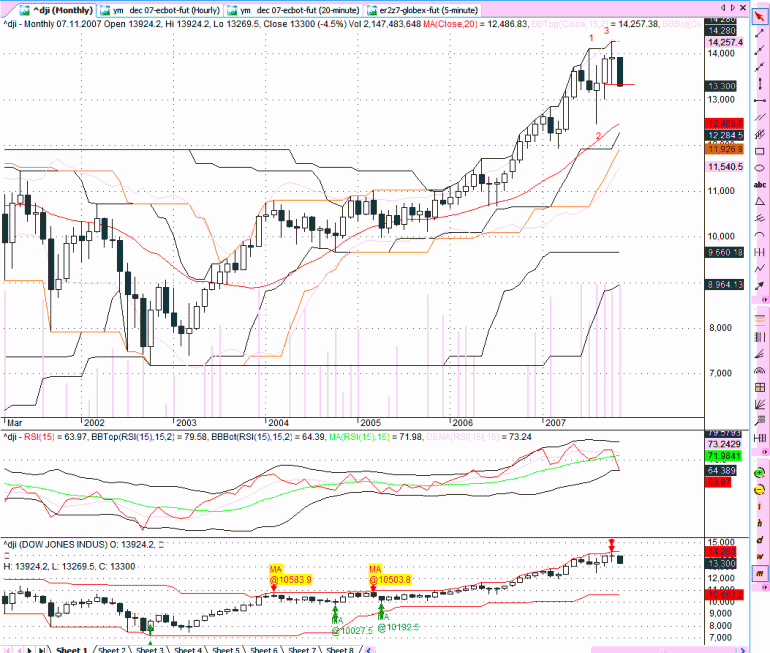Image resolution: width=770 pixels, height=653 pixels.
Task: Select the Gann fan tool
Action: (x=760, y=404)
